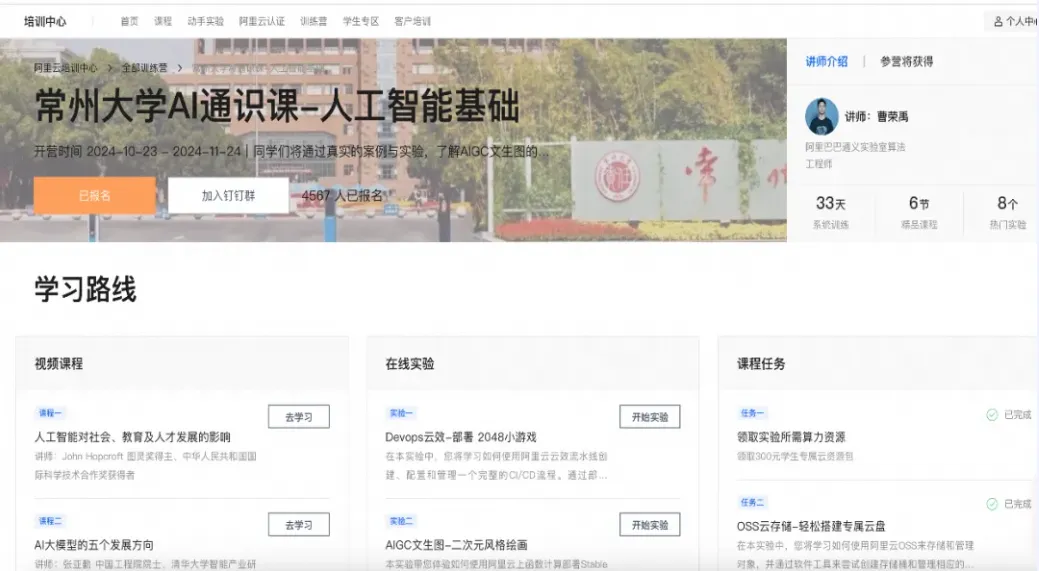The height and width of the screenshot is (571, 1039).
Task: Select 训练营 in the navigation bar
Action: click(313, 21)
